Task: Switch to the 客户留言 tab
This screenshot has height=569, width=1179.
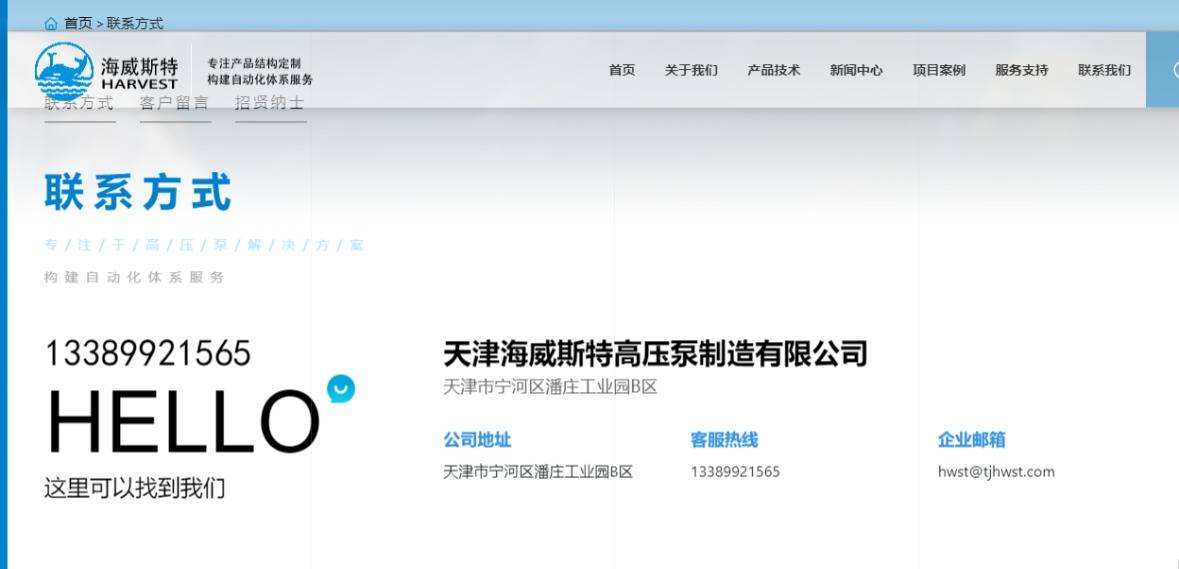Action: click(175, 106)
